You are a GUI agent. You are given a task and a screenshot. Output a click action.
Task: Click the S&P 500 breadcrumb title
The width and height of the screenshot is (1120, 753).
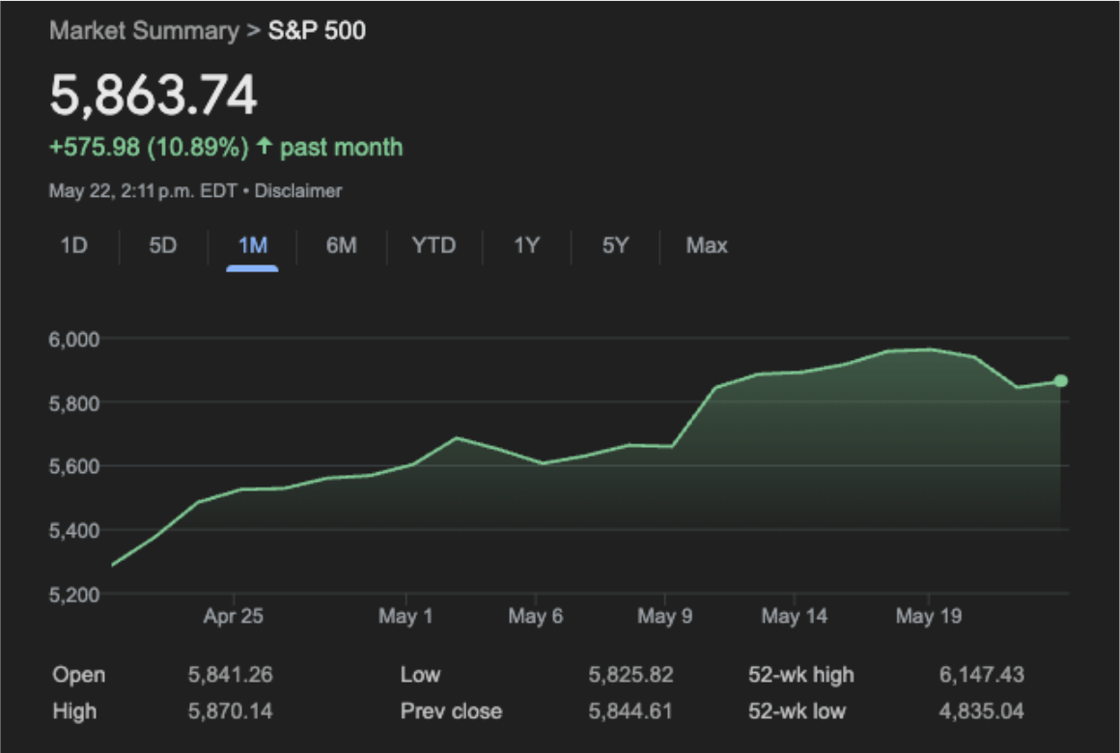point(316,31)
